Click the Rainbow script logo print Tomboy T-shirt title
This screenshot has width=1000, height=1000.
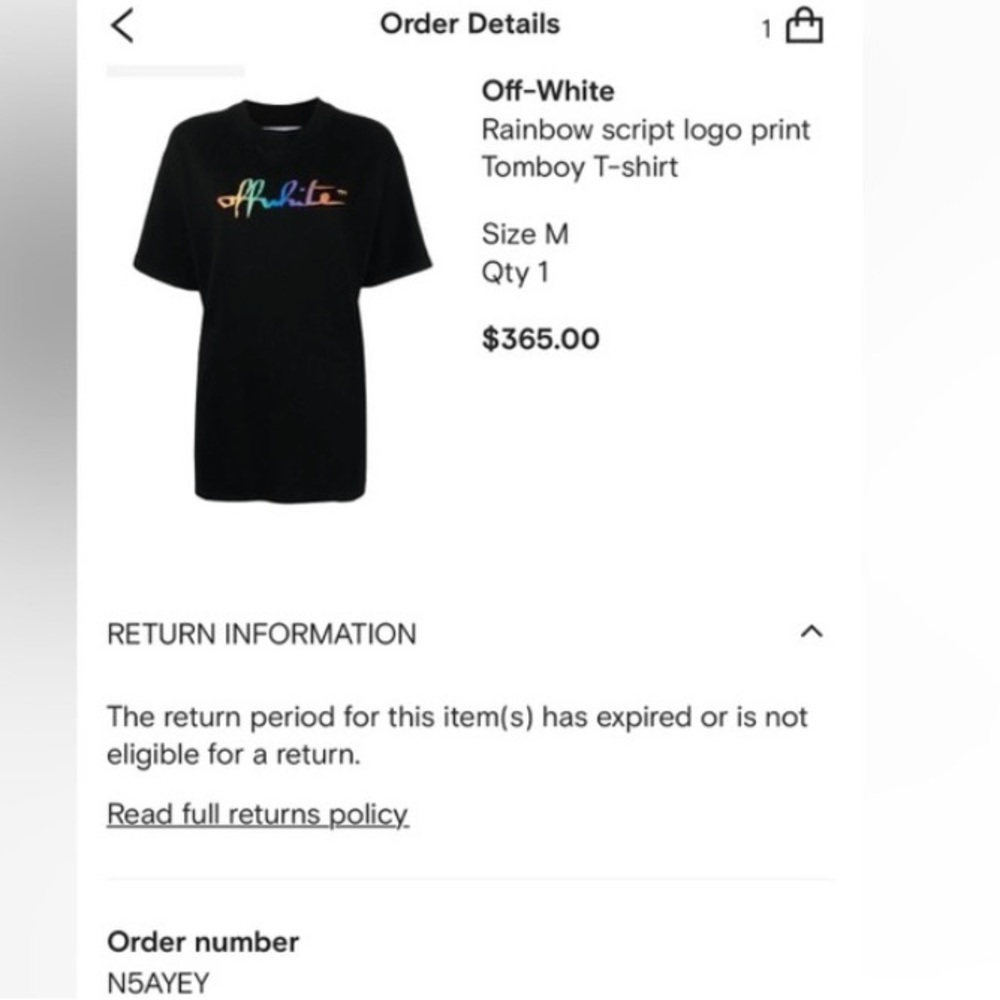(x=645, y=148)
